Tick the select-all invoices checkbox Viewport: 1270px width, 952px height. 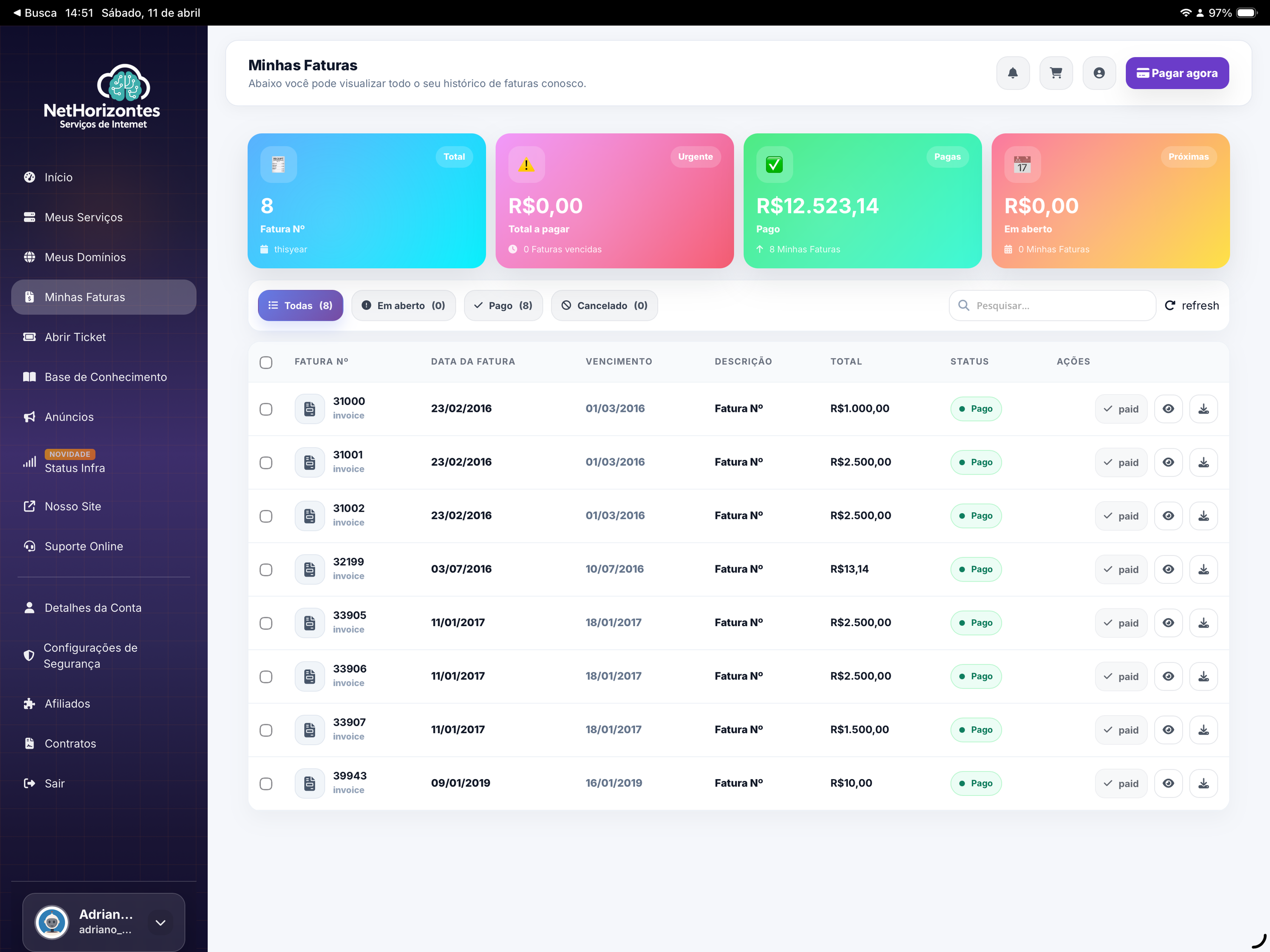[x=266, y=362]
